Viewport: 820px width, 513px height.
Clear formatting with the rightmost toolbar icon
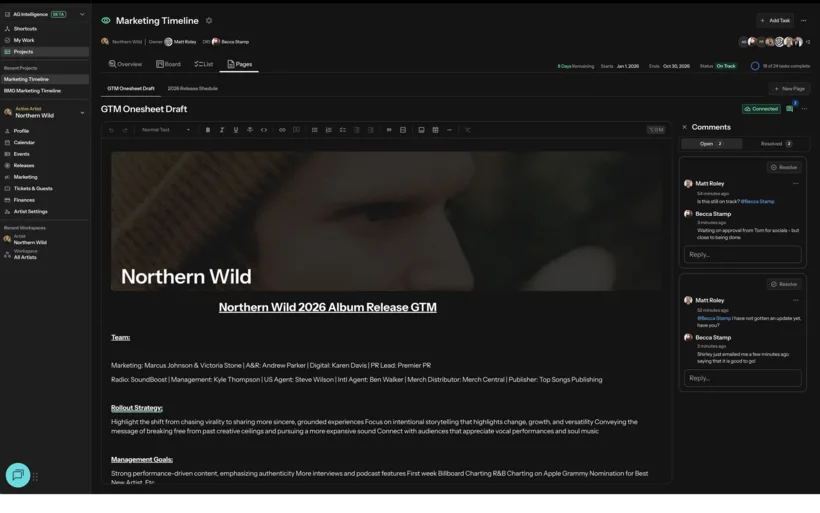click(468, 130)
